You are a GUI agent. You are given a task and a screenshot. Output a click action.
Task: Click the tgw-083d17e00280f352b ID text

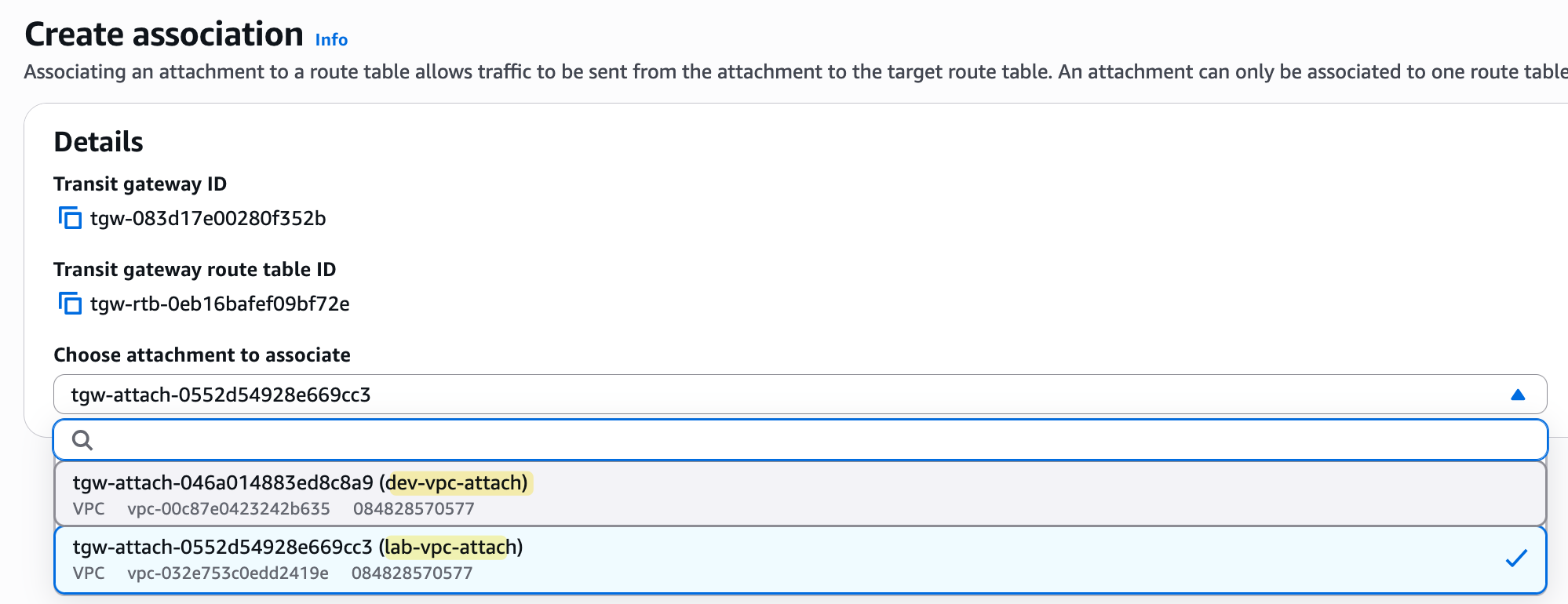(x=208, y=218)
